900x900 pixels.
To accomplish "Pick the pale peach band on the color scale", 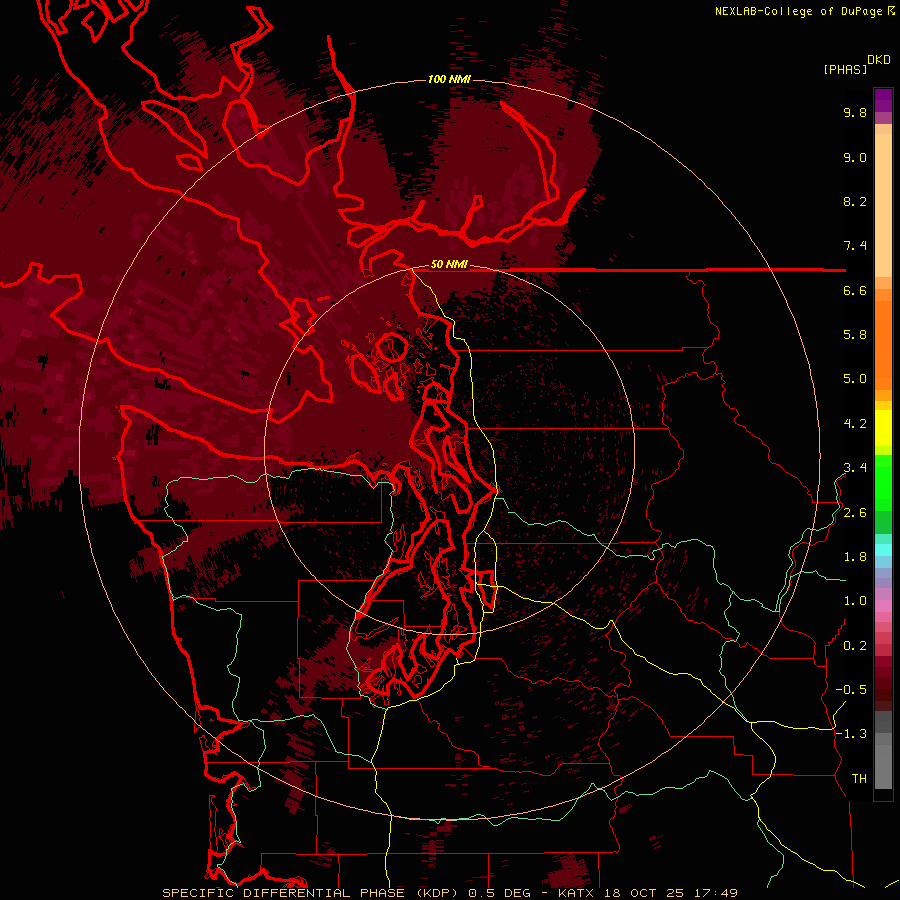I will coord(883,205).
